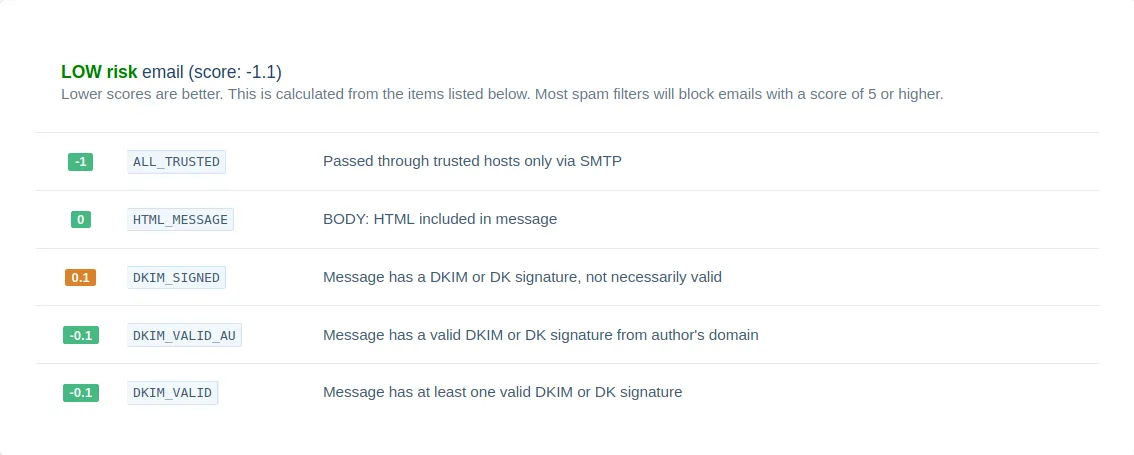Screen dimensions: 1134x455
Task: Click "BODY: HTML included in message" description
Action: (x=439, y=219)
